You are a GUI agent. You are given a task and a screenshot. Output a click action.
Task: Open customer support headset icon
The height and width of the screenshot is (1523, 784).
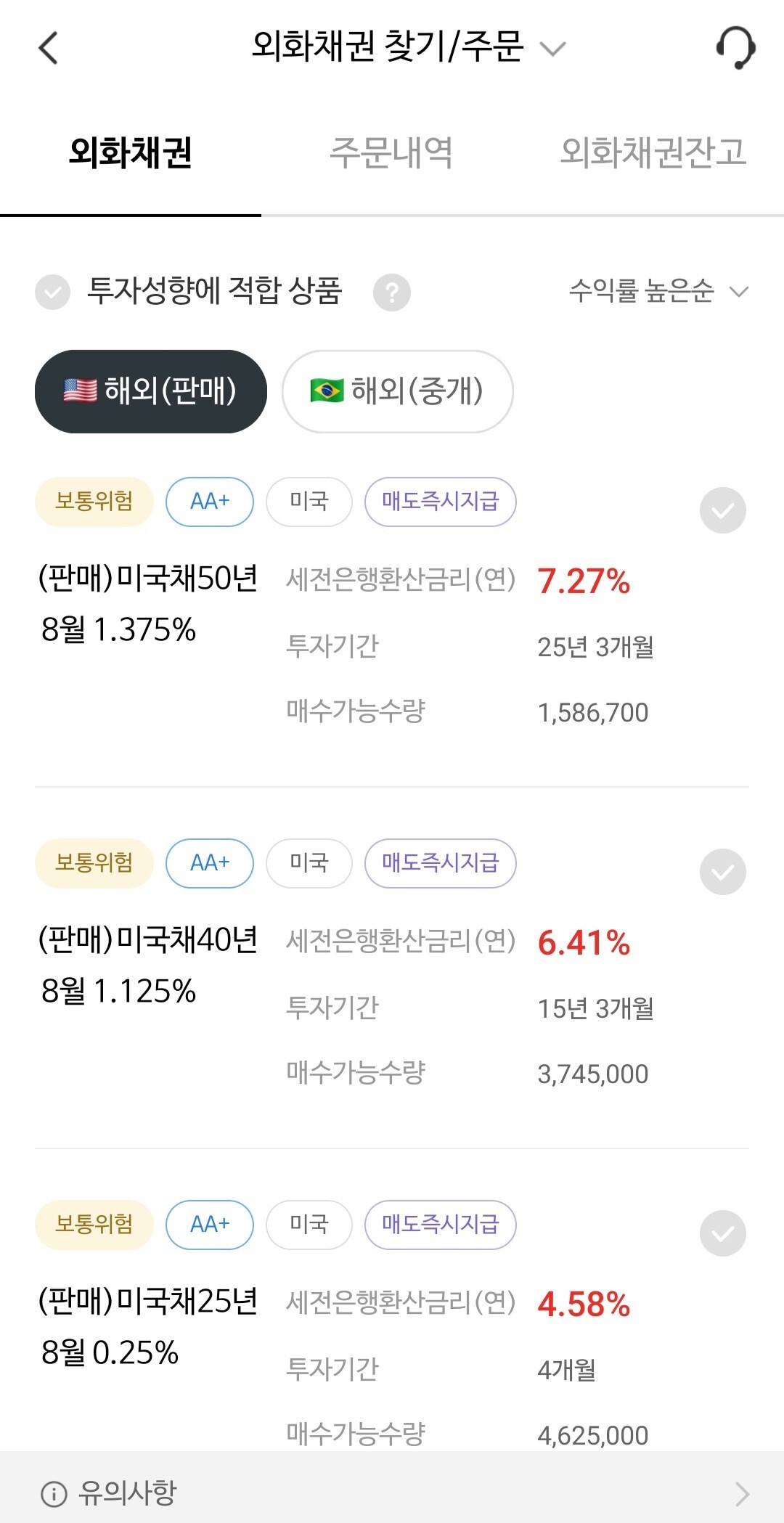[735, 48]
